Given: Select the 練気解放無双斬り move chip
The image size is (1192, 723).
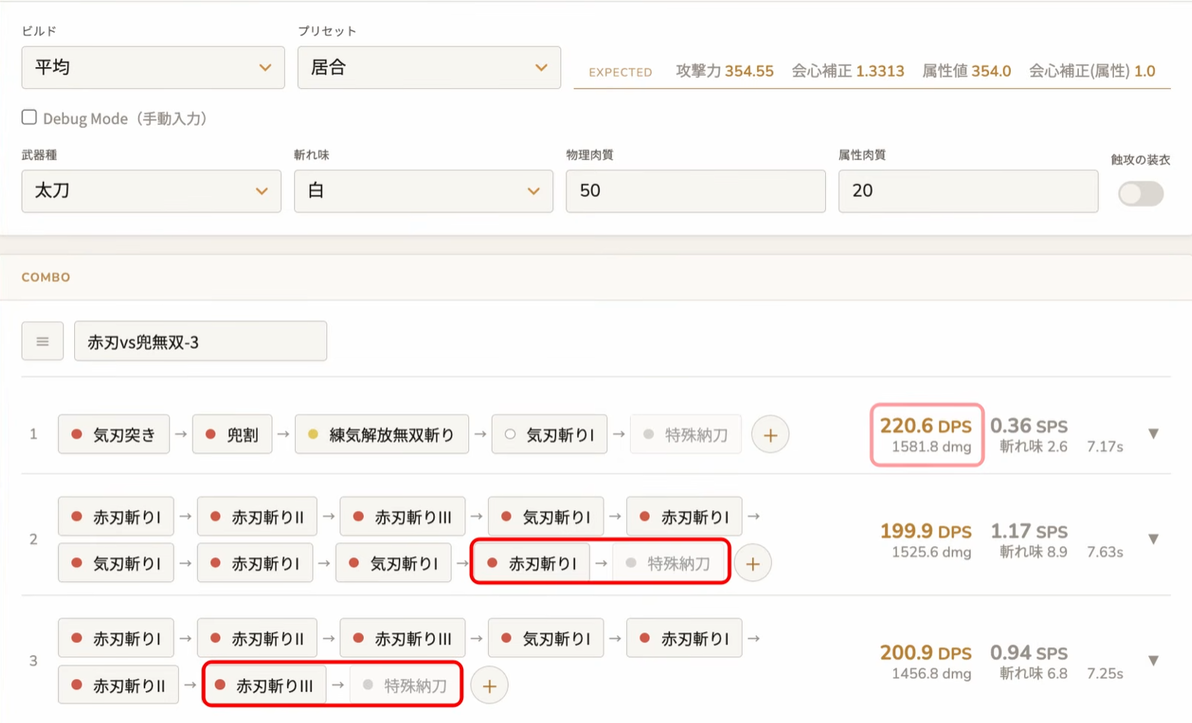Looking at the screenshot, I should coord(382,434).
